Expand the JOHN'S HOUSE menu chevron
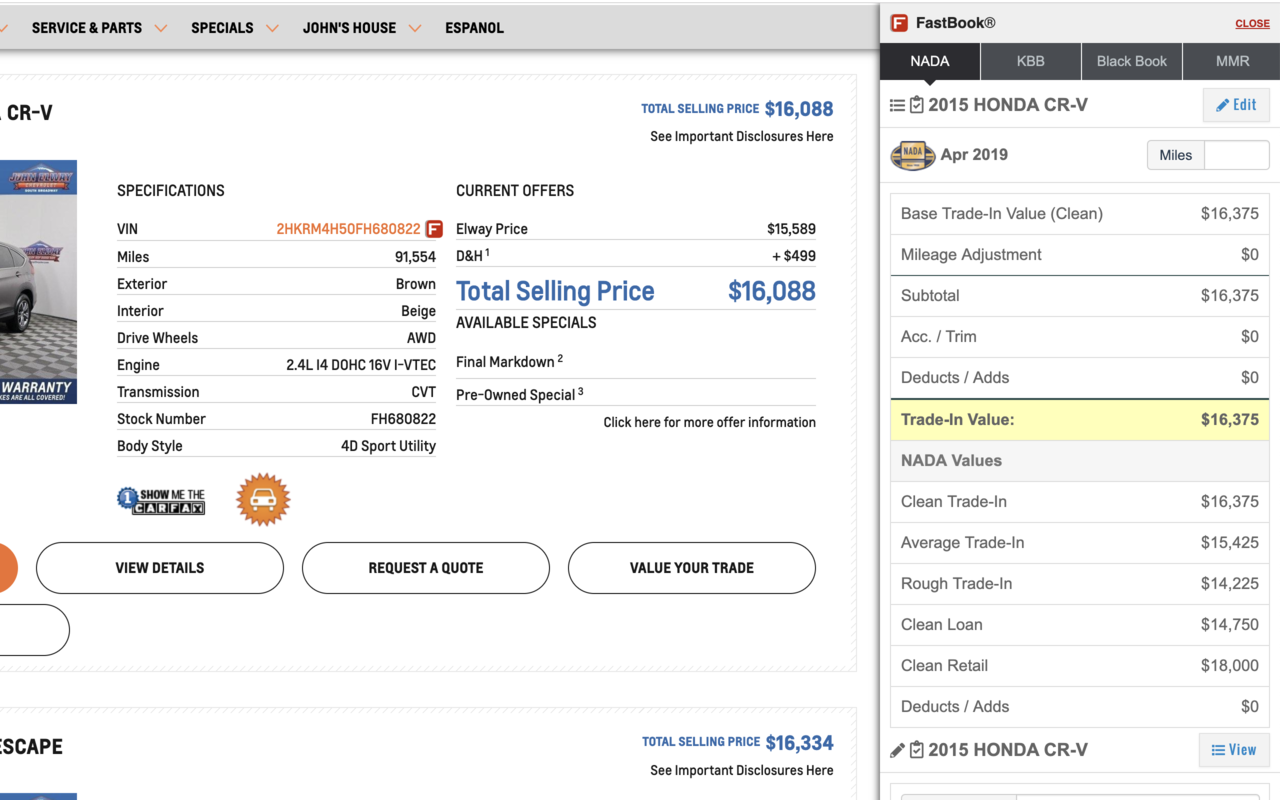The image size is (1280, 800). pos(415,28)
